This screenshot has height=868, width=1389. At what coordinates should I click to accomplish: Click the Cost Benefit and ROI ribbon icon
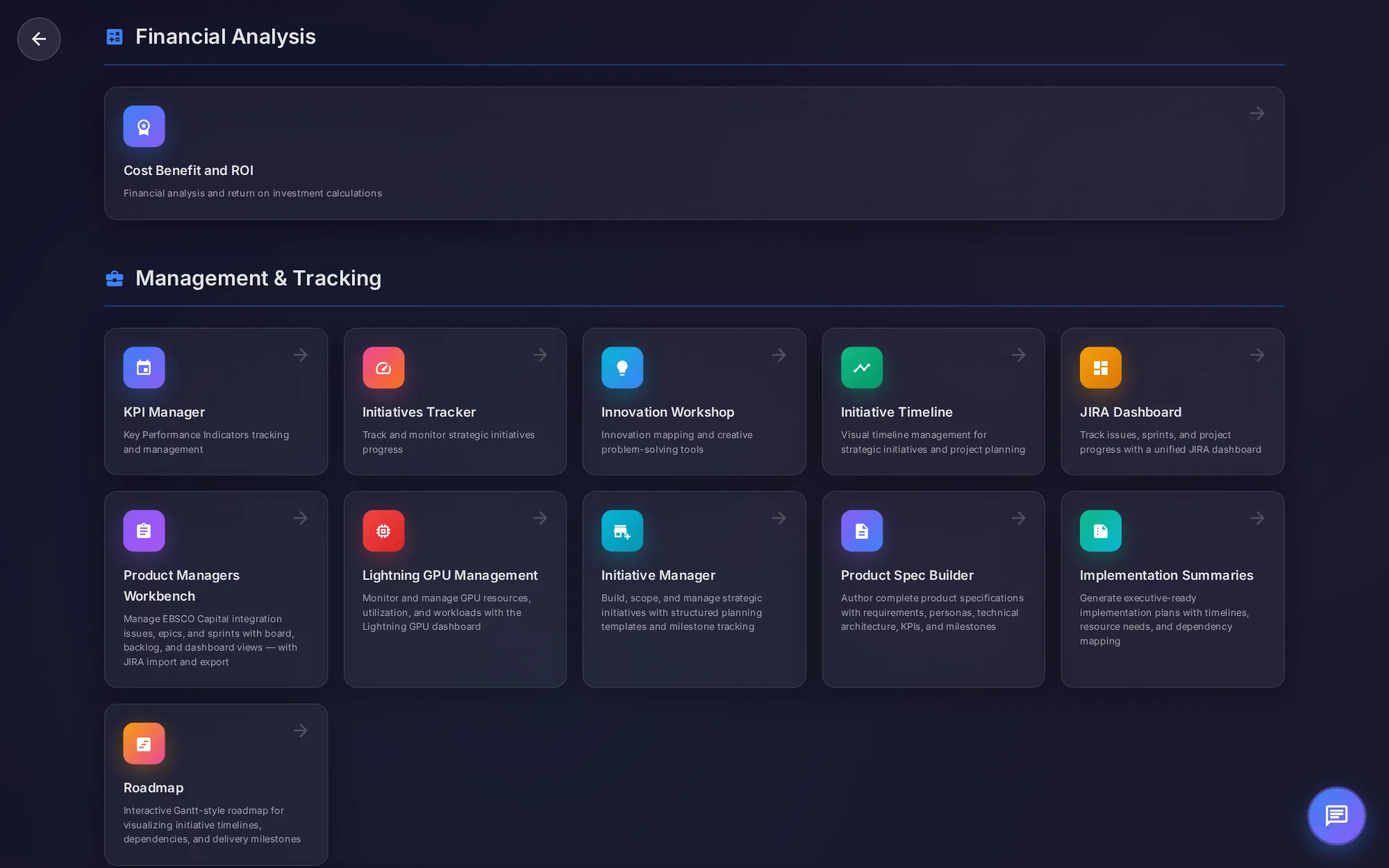tap(144, 126)
